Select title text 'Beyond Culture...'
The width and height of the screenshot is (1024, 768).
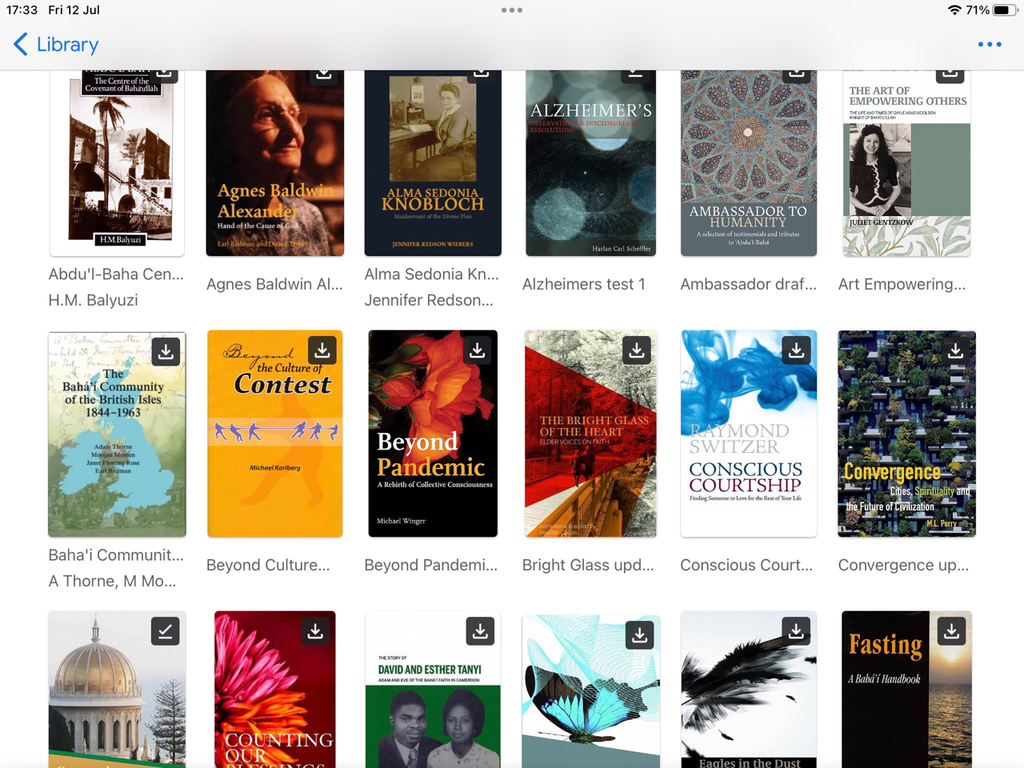pos(268,565)
